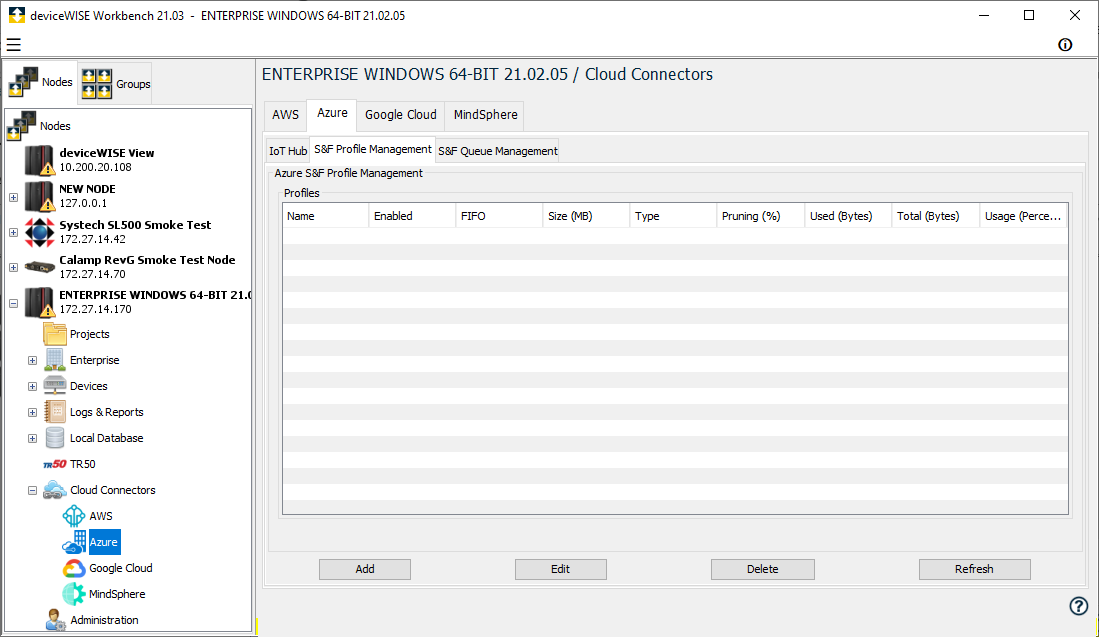Collapse the Cloud Connectors branch

pos(32,491)
